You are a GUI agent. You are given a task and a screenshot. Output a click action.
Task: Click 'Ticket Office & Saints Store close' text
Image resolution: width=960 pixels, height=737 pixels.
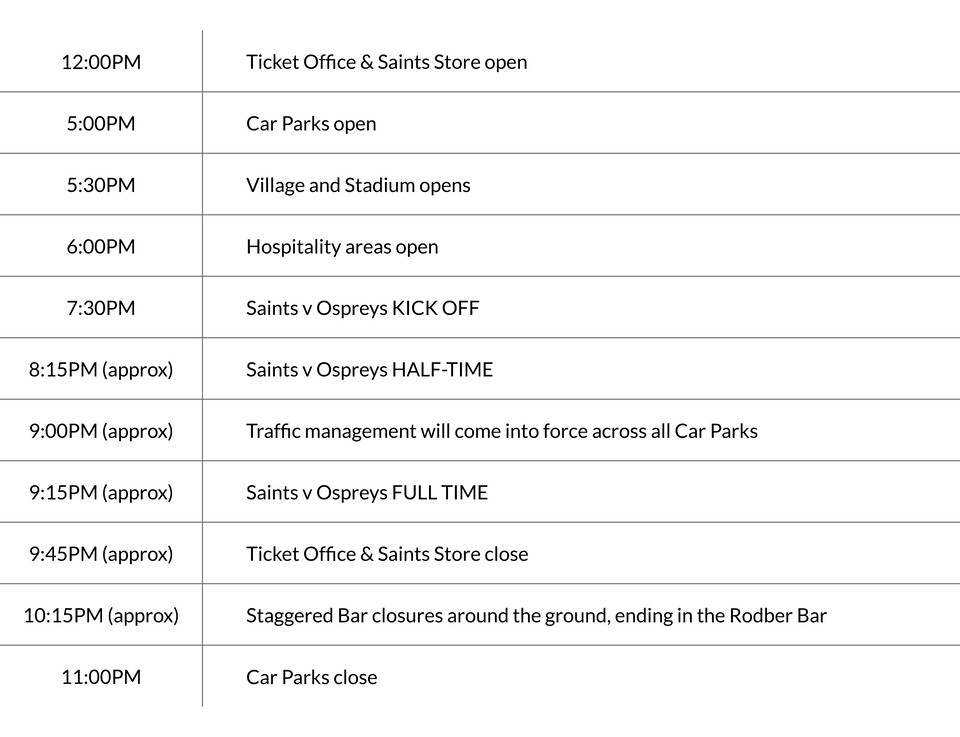tap(387, 554)
